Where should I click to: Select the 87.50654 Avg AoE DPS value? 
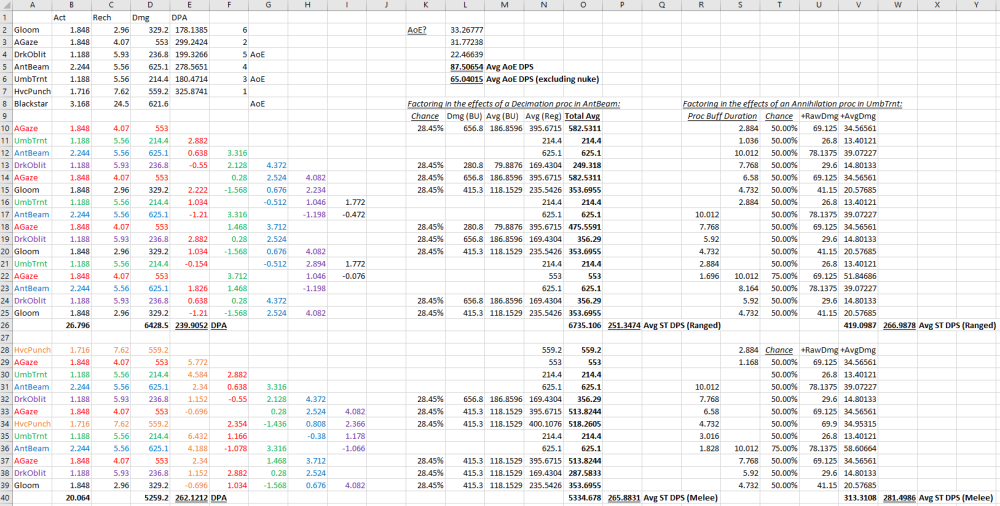466,66
